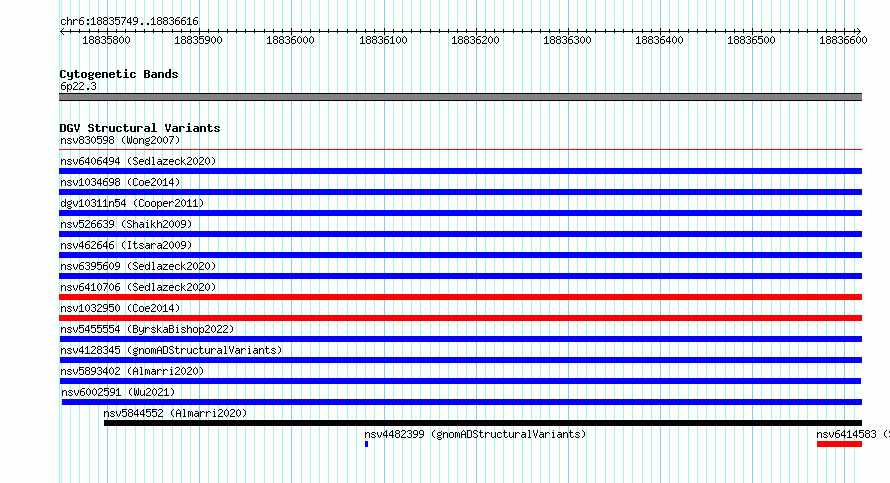Open nsv4128345 (gnomADStructuralVariants) label
890x483 pixels.
171,350
